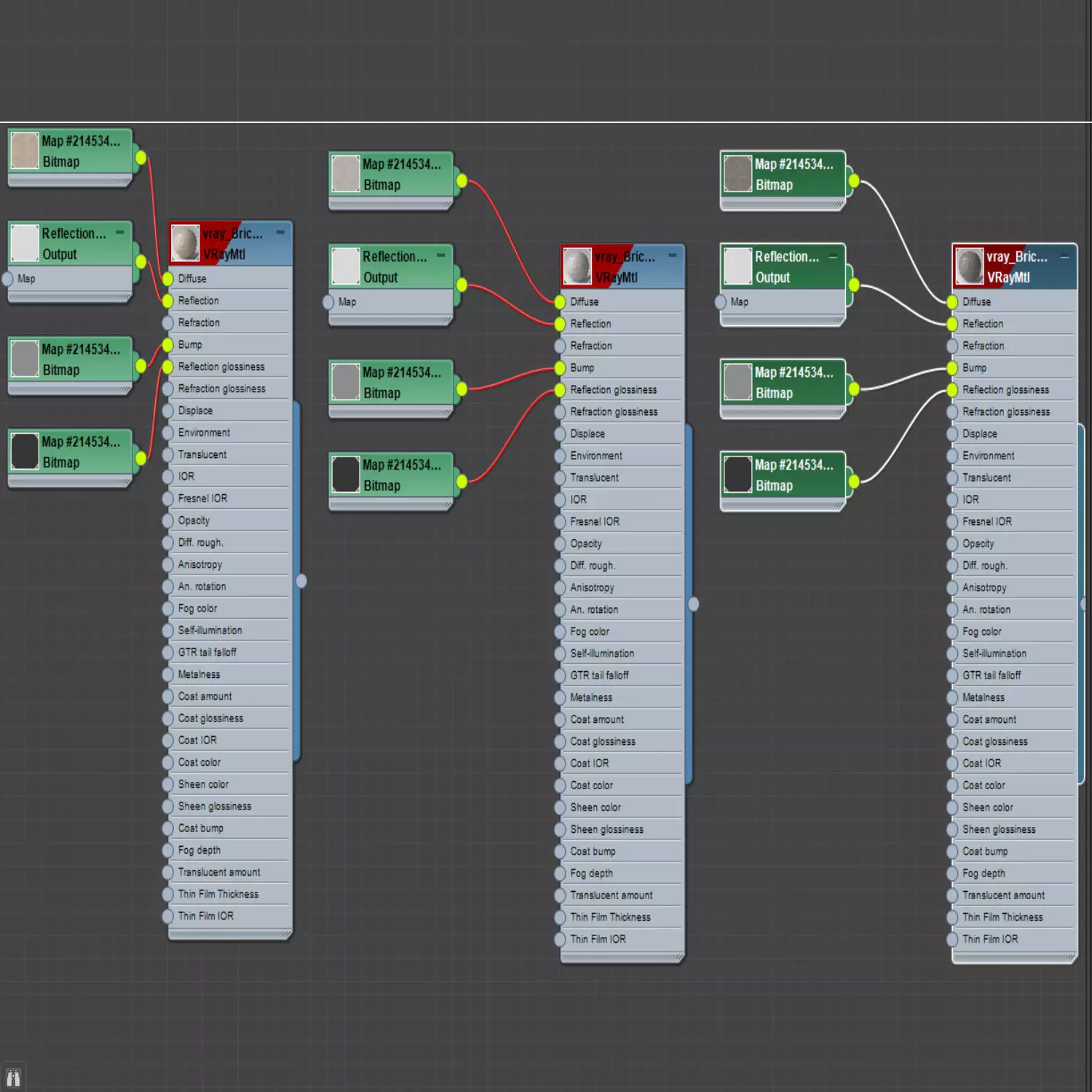
Task: Select 'Coat glossiness' row in the leftmost VRayMtl
Action: point(230,719)
